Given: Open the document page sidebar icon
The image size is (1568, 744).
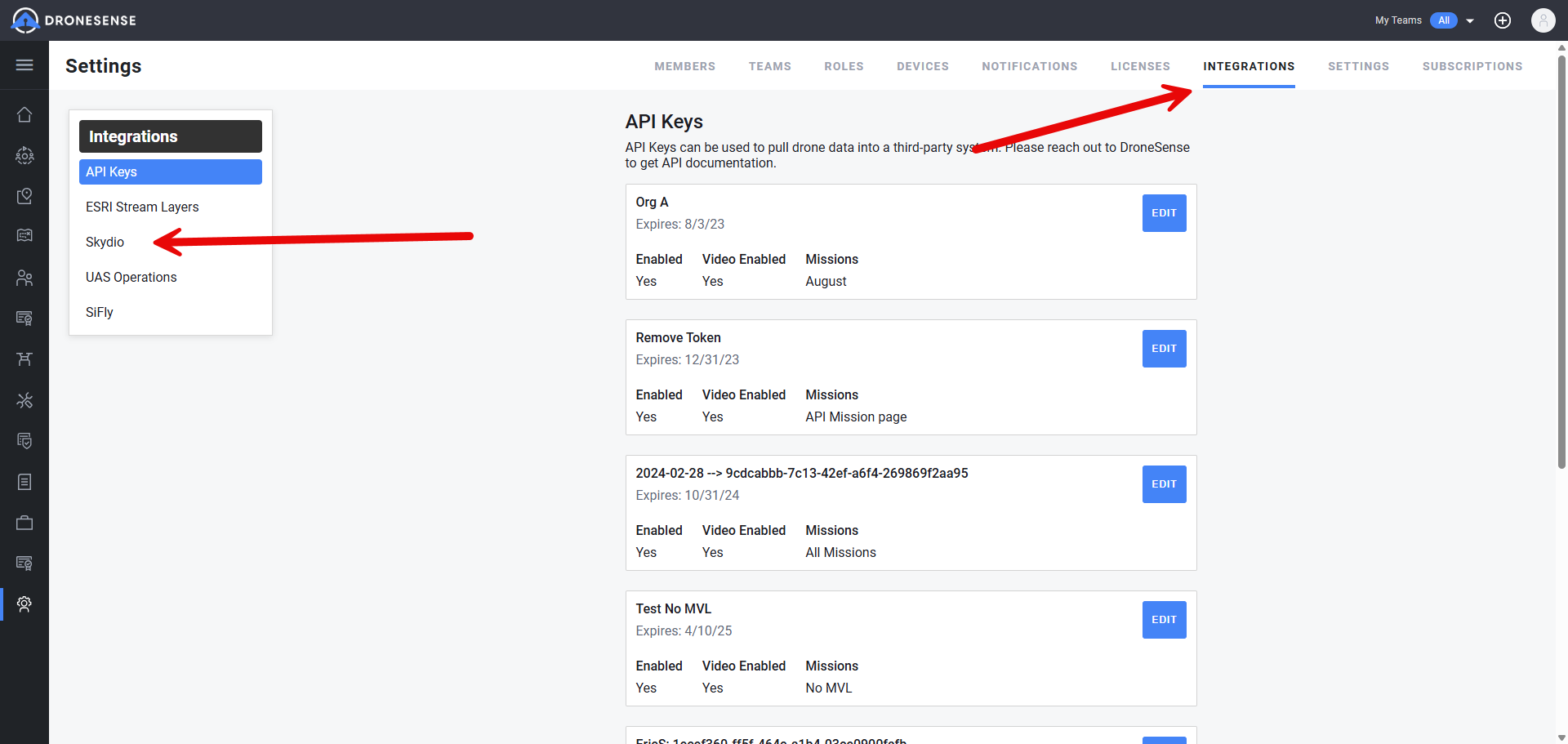Looking at the screenshot, I should pyautogui.click(x=24, y=482).
